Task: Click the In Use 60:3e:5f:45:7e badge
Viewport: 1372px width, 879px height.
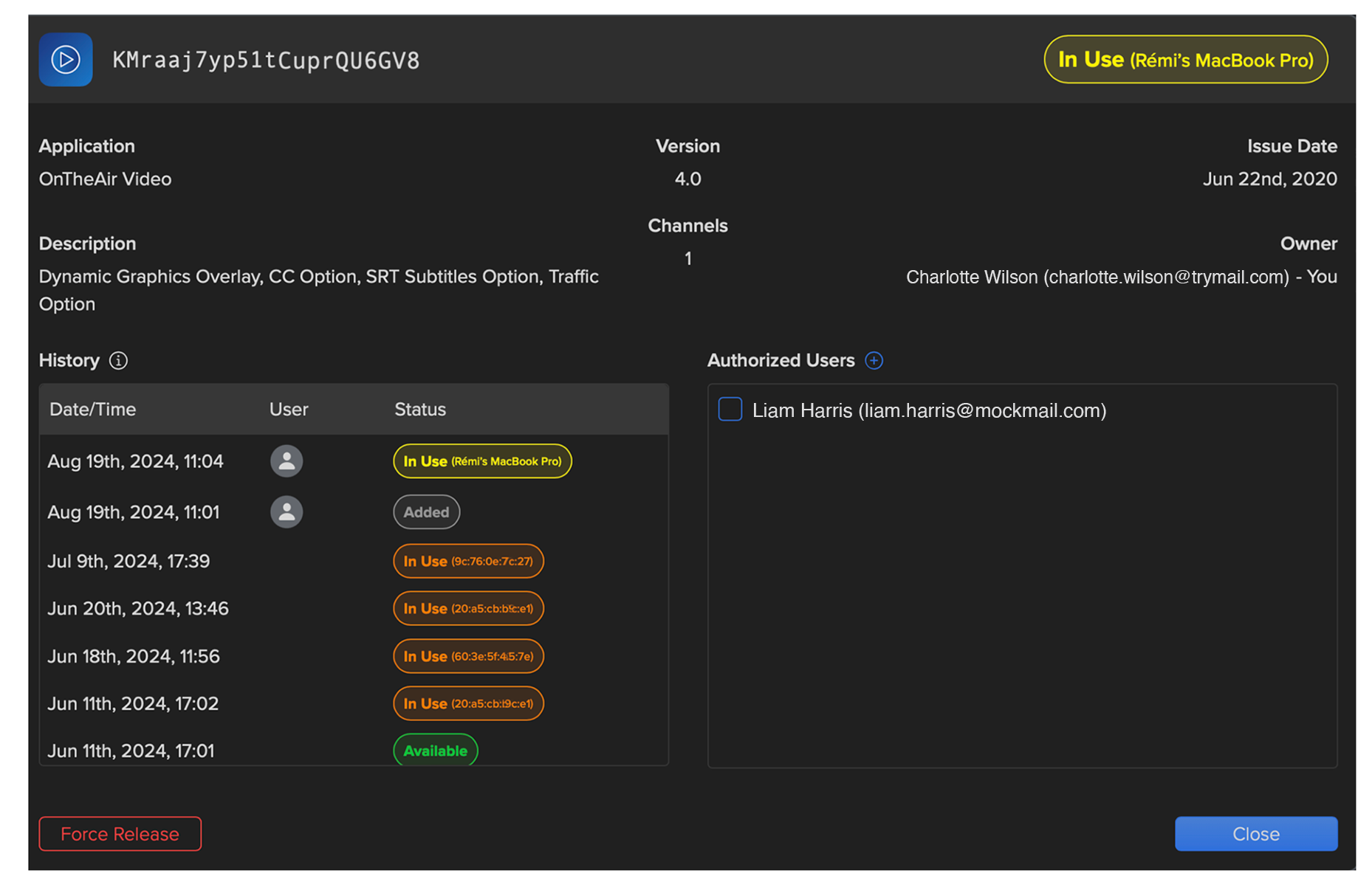Action: point(468,657)
